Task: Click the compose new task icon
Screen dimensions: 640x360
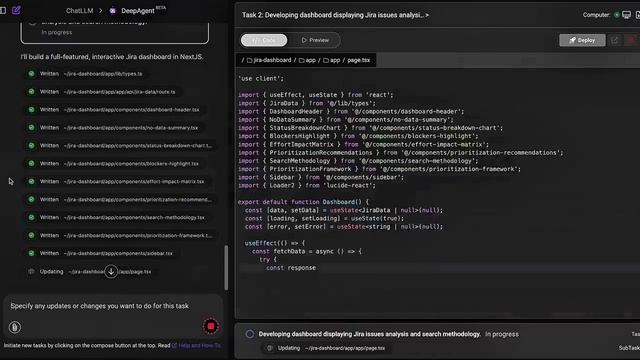Action: tap(16, 10)
